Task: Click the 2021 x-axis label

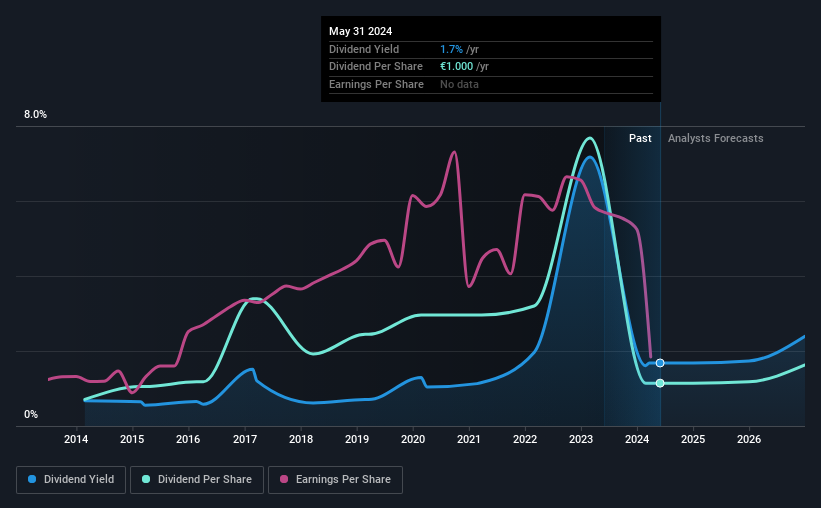Action: coord(469,439)
